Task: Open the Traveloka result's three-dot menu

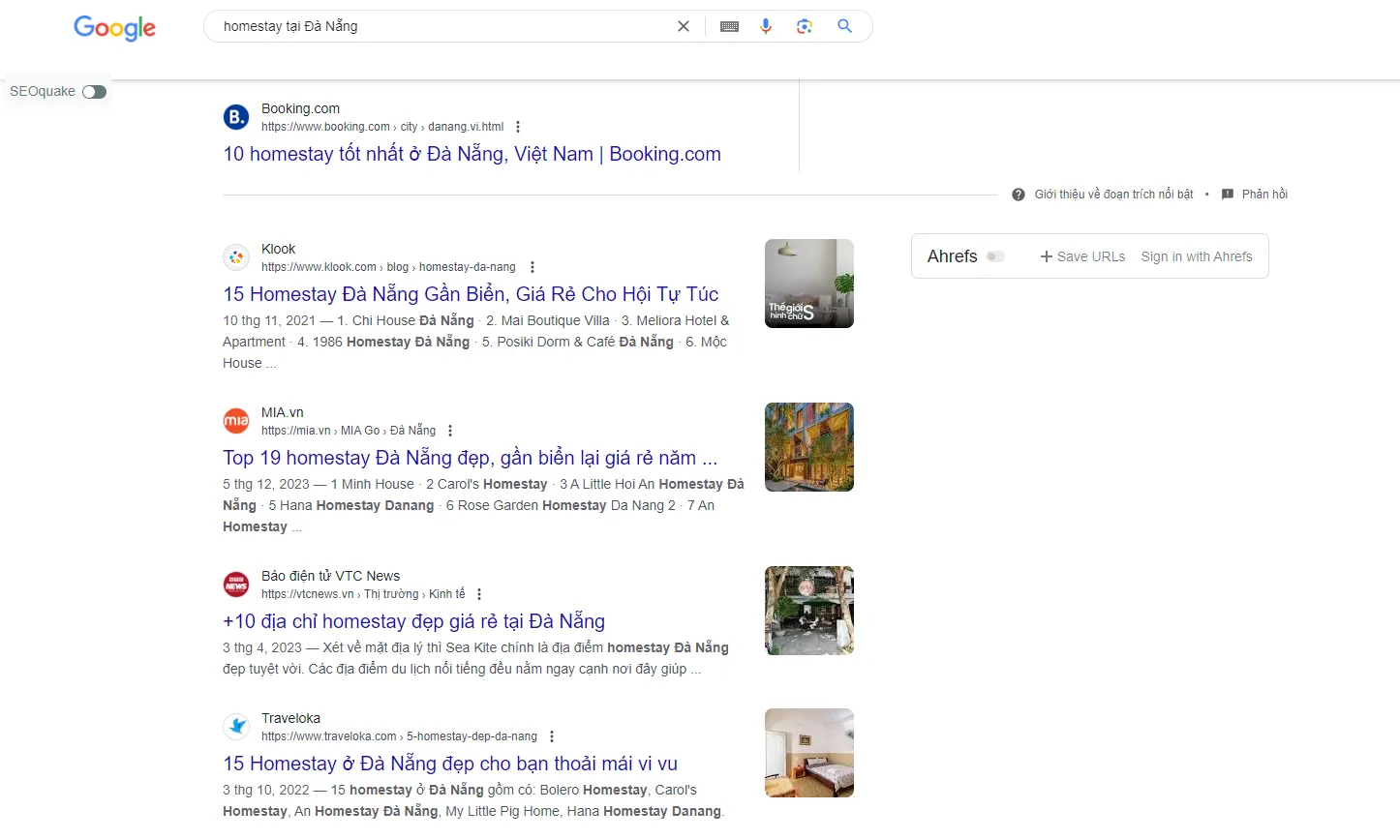Action: pos(551,735)
